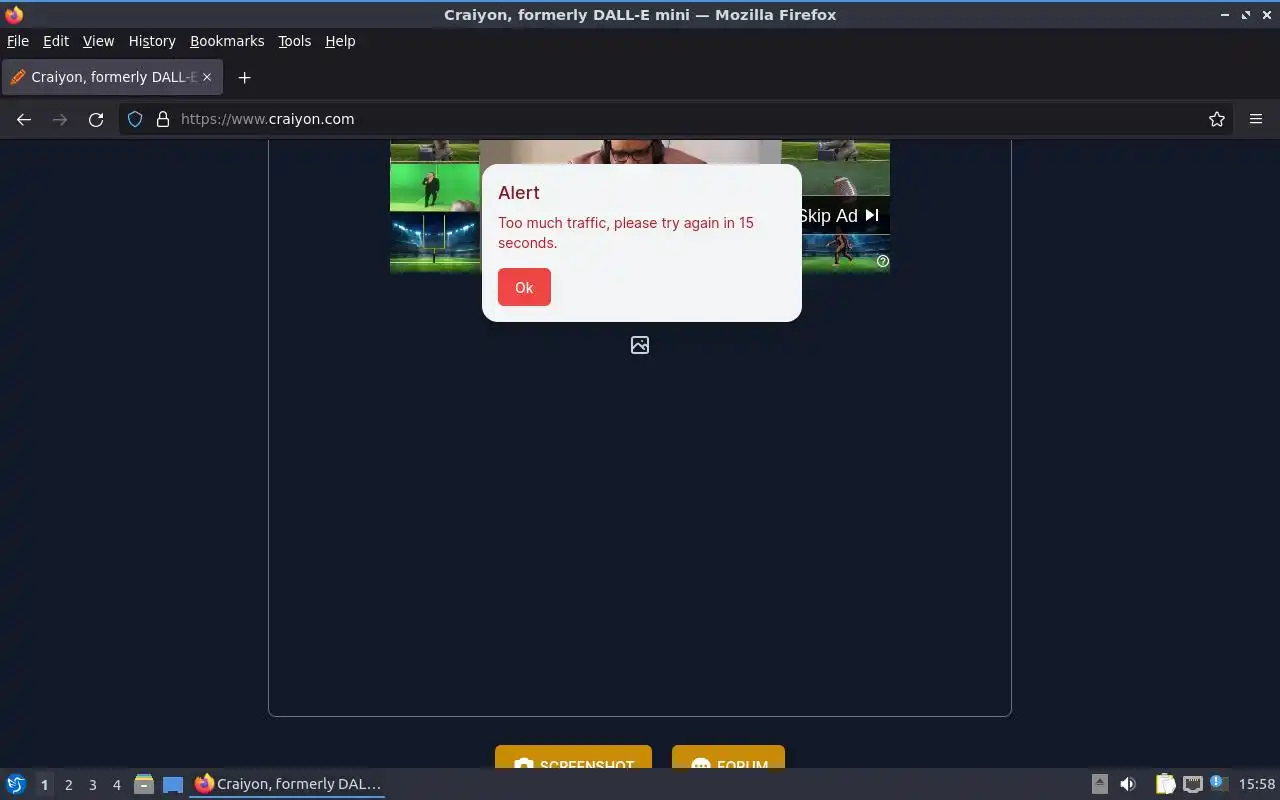Click the 'Too much traffic' message text
Viewport: 1280px width, 800px height.
click(626, 233)
